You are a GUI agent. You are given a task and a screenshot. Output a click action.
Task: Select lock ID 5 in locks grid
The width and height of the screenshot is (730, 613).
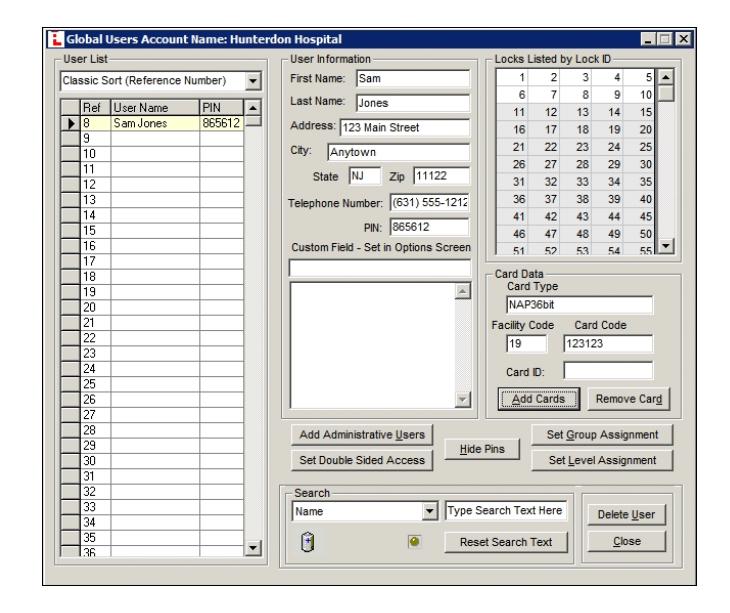pos(639,77)
